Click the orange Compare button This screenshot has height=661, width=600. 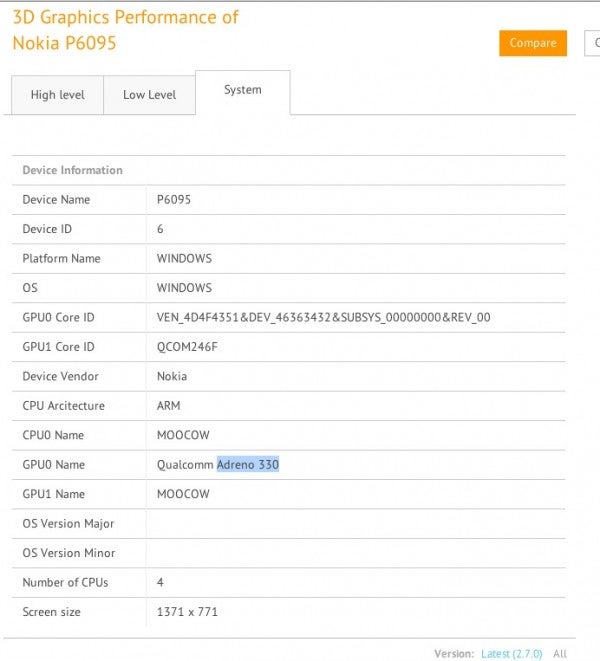533,43
